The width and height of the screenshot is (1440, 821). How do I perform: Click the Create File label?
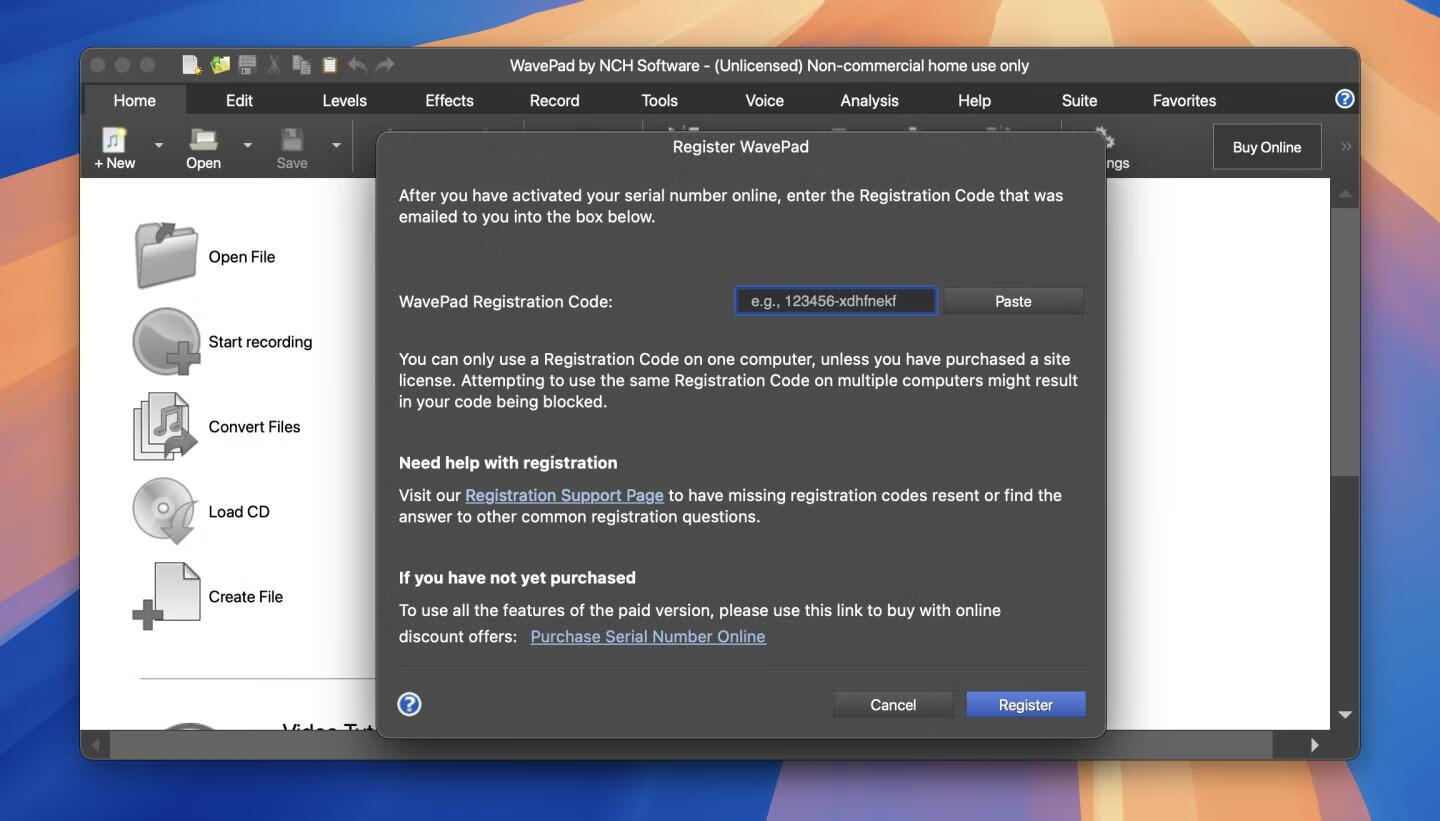(246, 597)
